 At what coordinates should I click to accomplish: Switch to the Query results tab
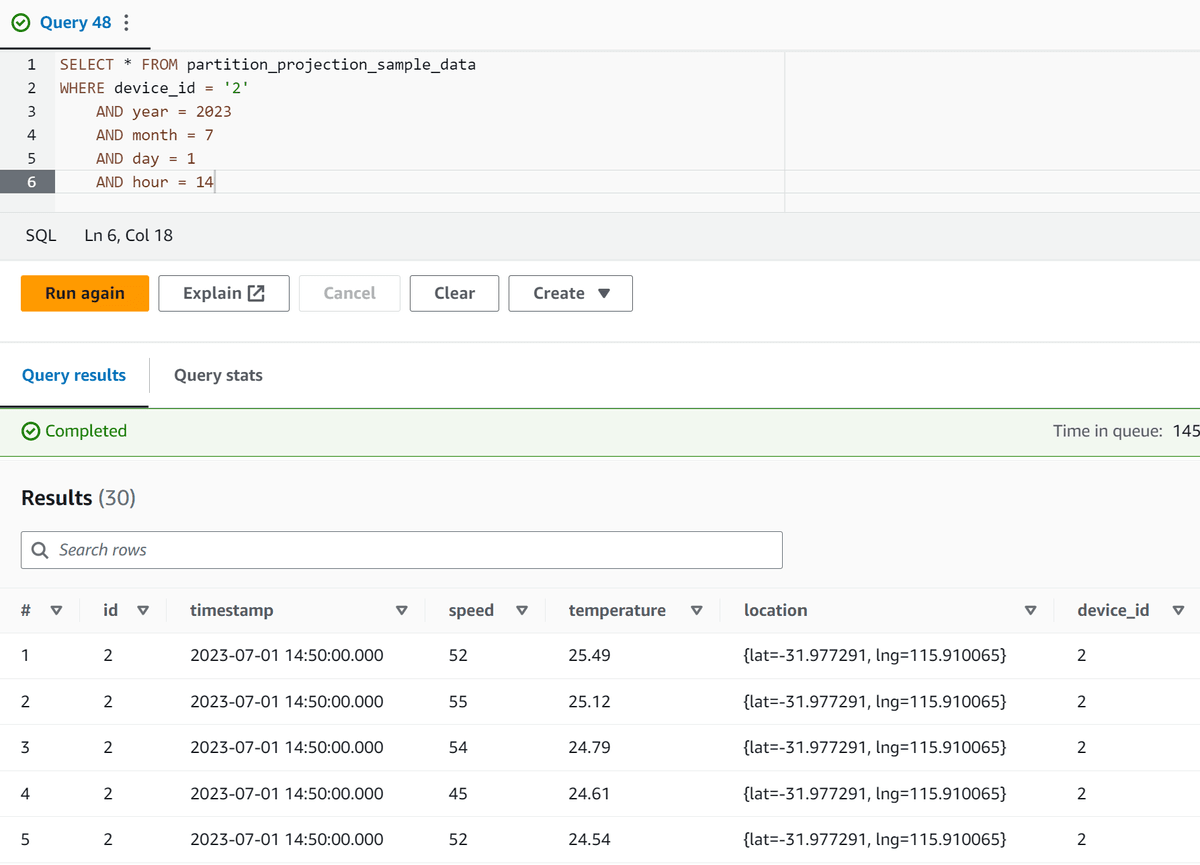(x=74, y=375)
